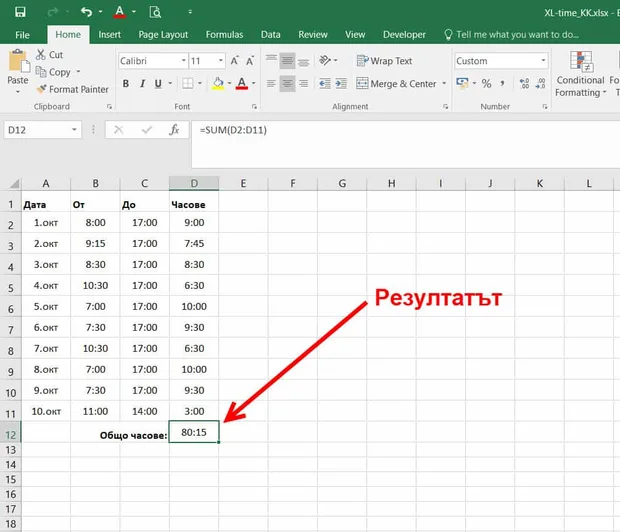The height and width of the screenshot is (532, 620).
Task: Click the Enter checkmark in formula bar
Action: (x=147, y=130)
